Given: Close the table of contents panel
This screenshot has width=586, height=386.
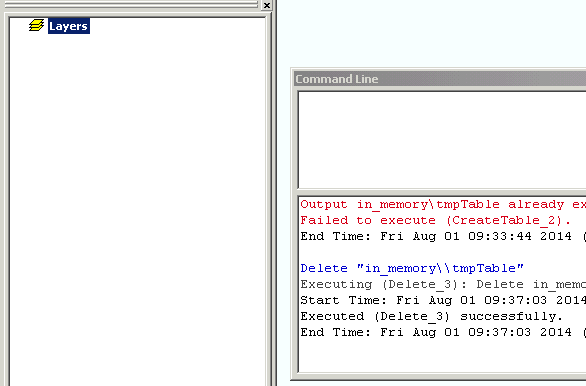Looking at the screenshot, I should pos(267,5).
